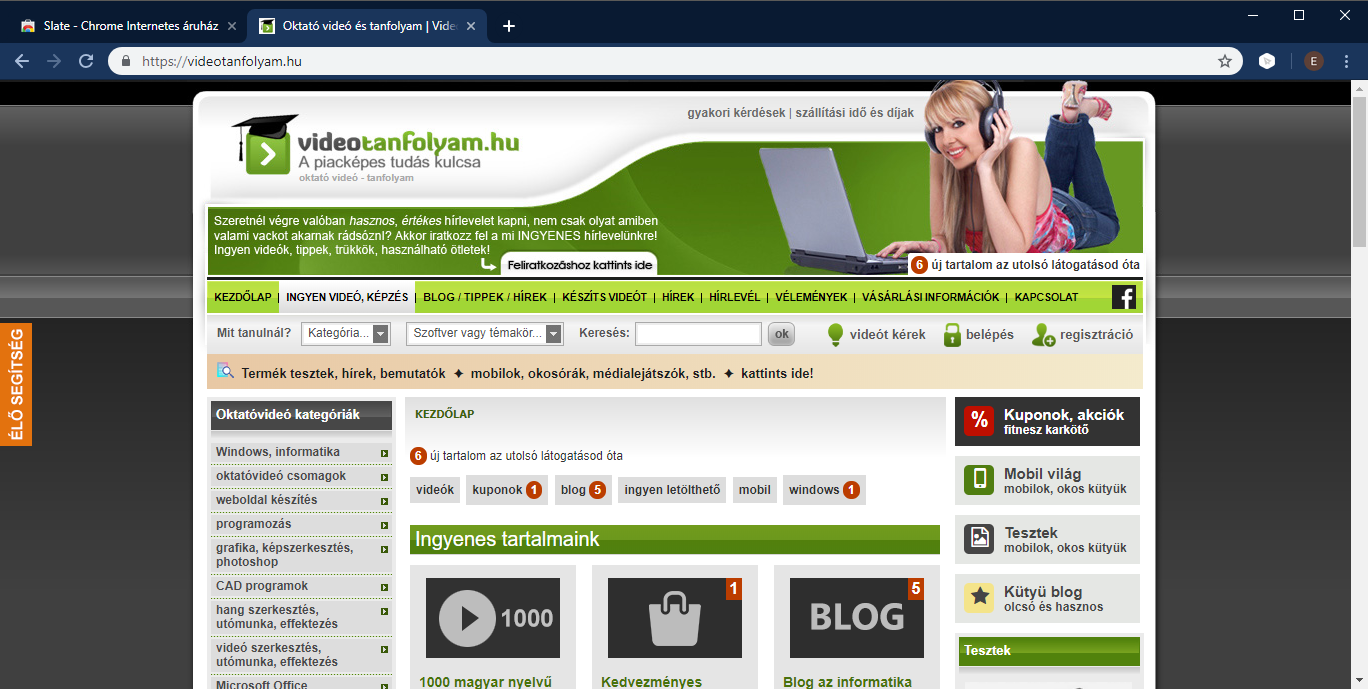Select the 'videók' filter tag
The width and height of the screenshot is (1368, 689).
tap(435, 490)
